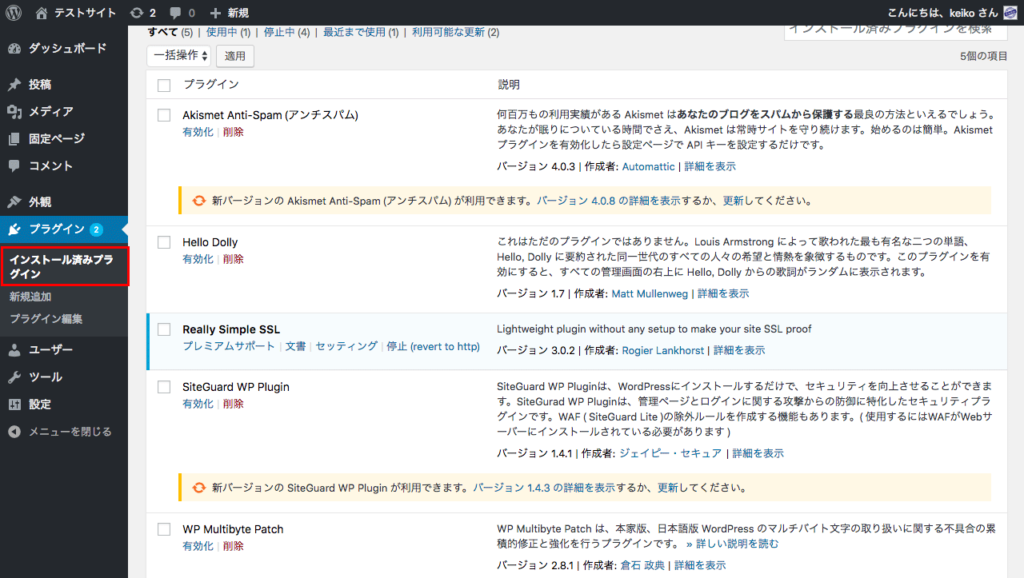Open the 投稿 menu item
The width and height of the screenshot is (1024, 578).
click(64, 84)
